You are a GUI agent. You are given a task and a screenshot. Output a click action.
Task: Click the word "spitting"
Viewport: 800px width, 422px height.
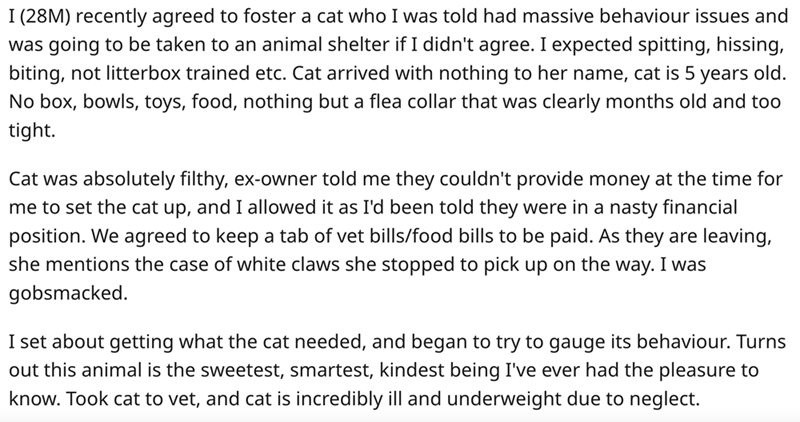tap(576, 49)
